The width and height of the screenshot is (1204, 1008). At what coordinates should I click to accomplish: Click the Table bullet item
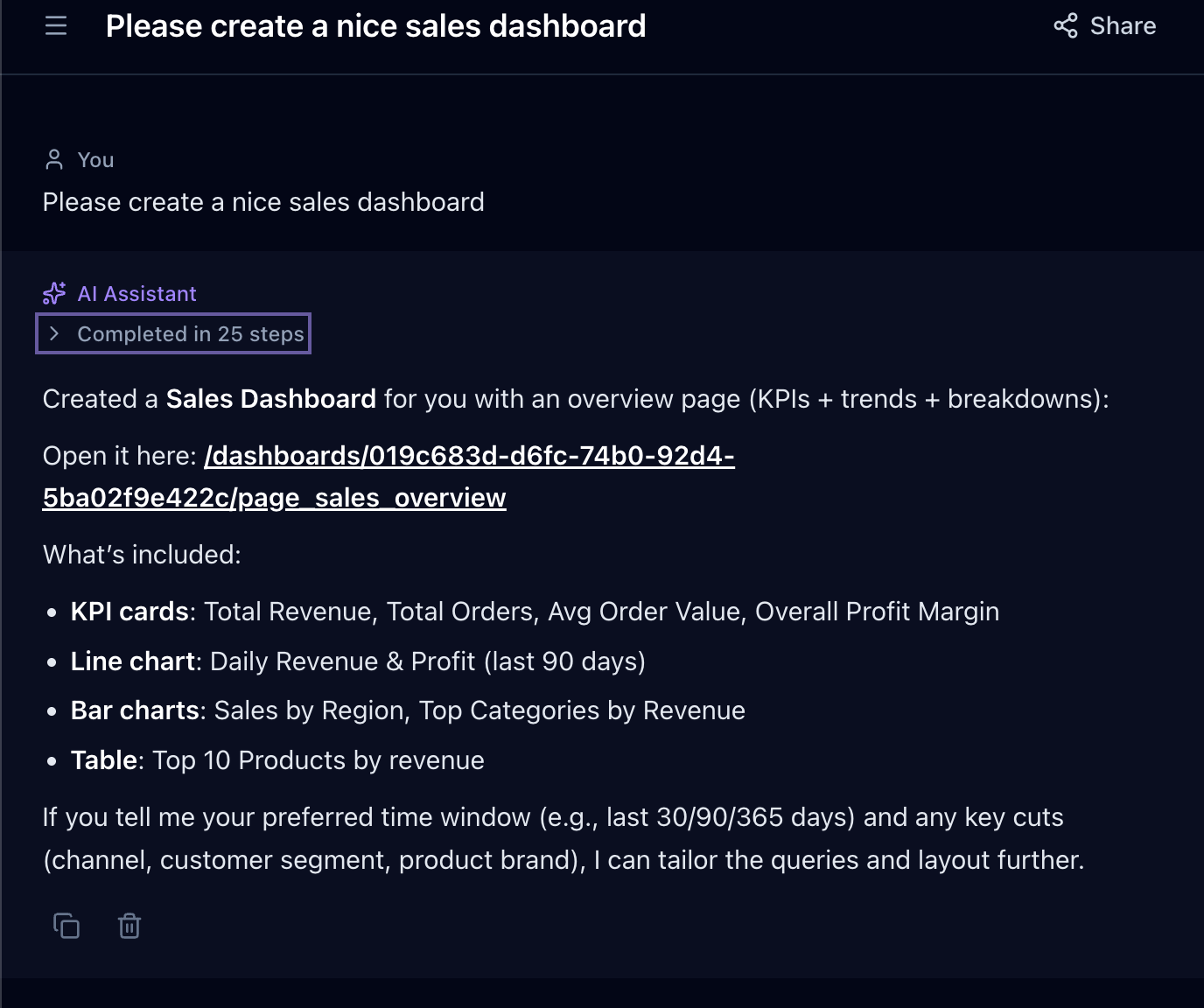click(x=276, y=760)
